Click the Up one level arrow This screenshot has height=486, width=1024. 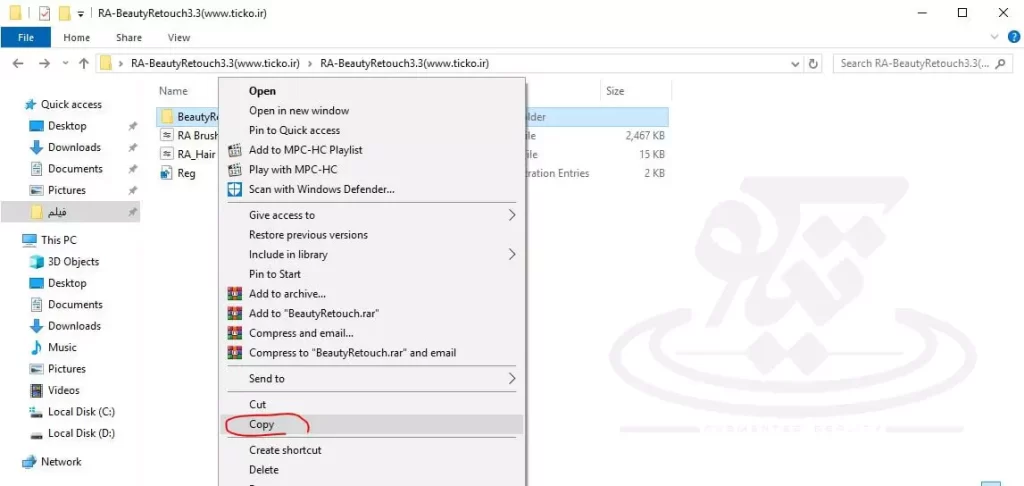83,63
